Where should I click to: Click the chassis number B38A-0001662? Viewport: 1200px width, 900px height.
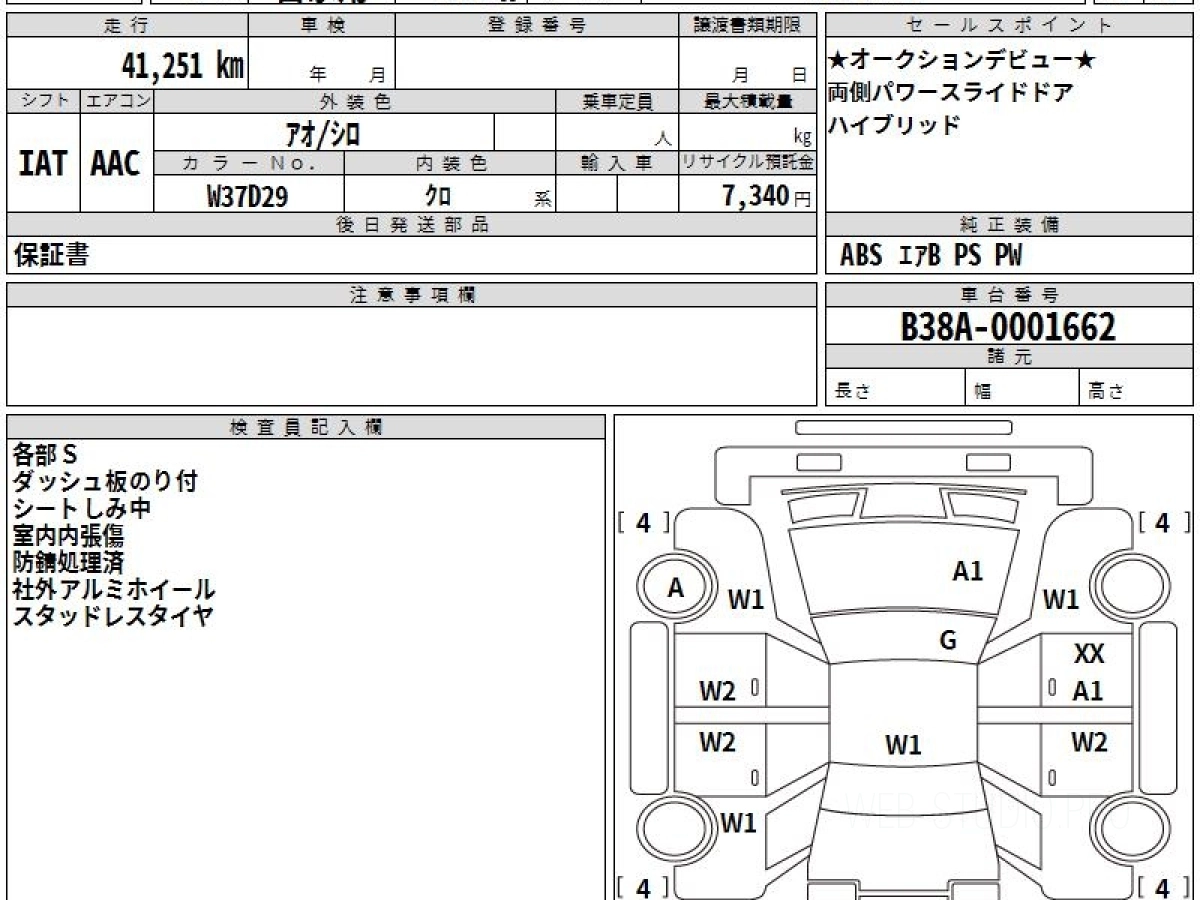[1008, 327]
